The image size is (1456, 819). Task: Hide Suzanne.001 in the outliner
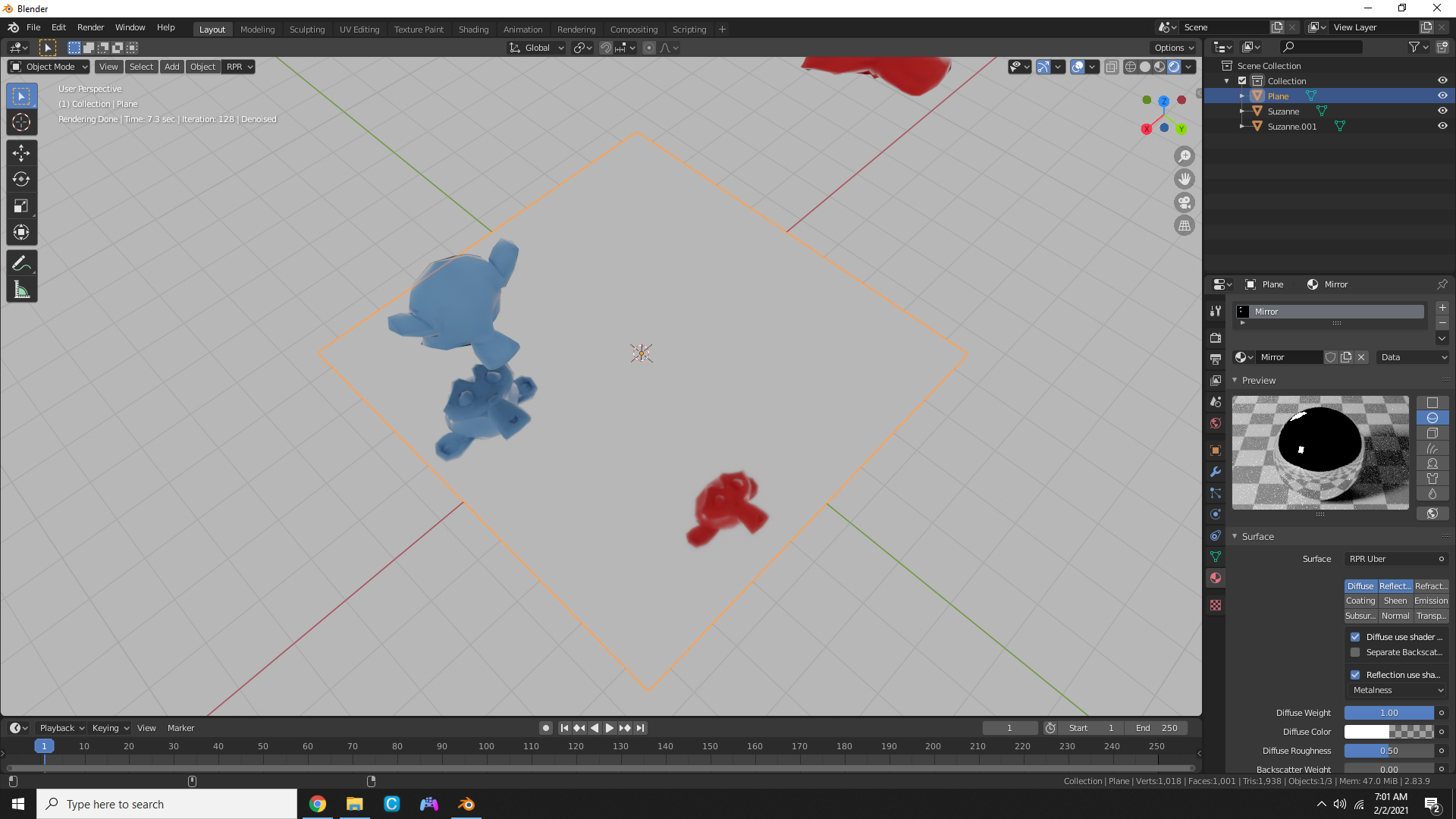[1442, 126]
